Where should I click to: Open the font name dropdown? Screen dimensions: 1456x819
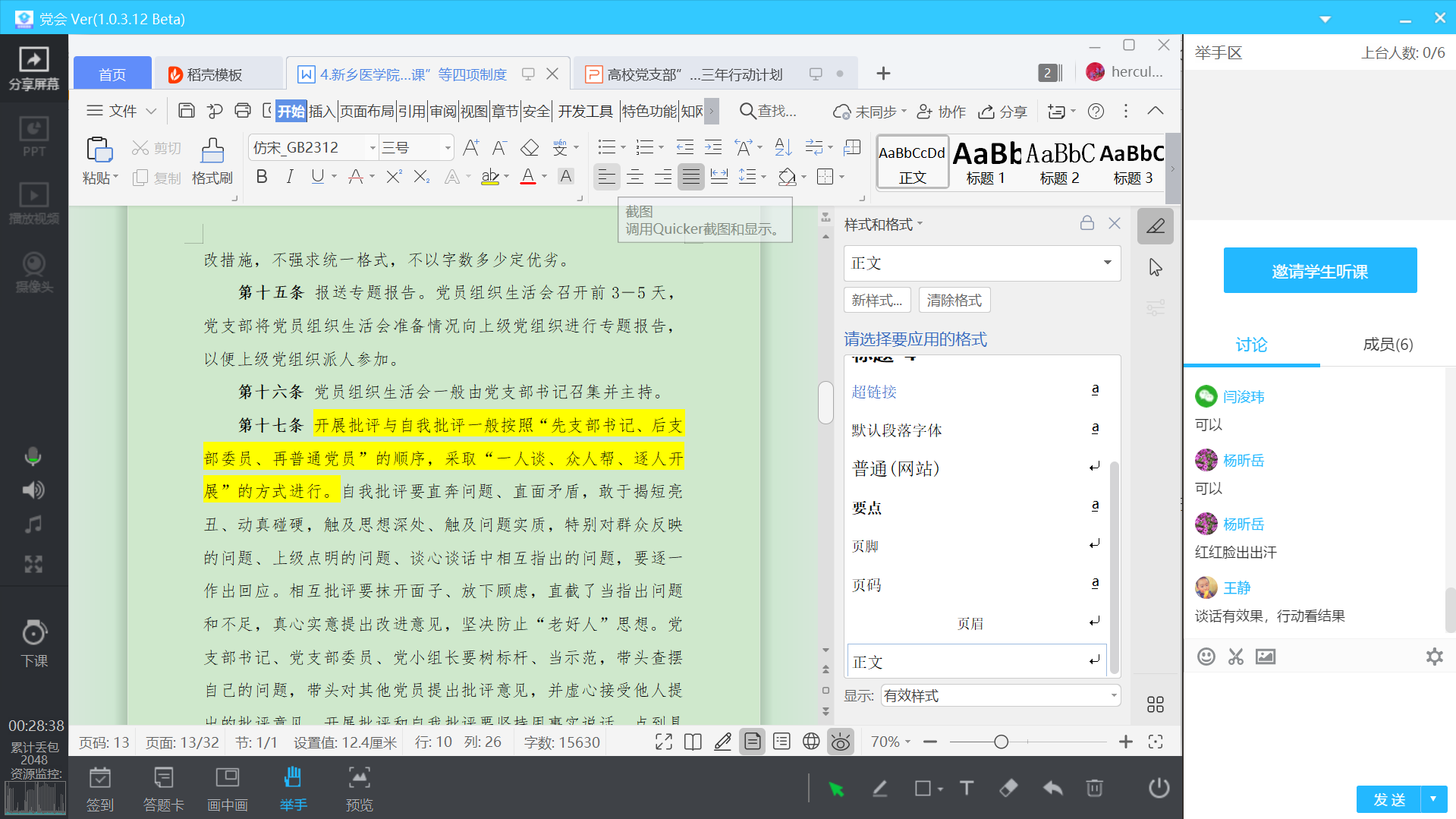[x=372, y=148]
